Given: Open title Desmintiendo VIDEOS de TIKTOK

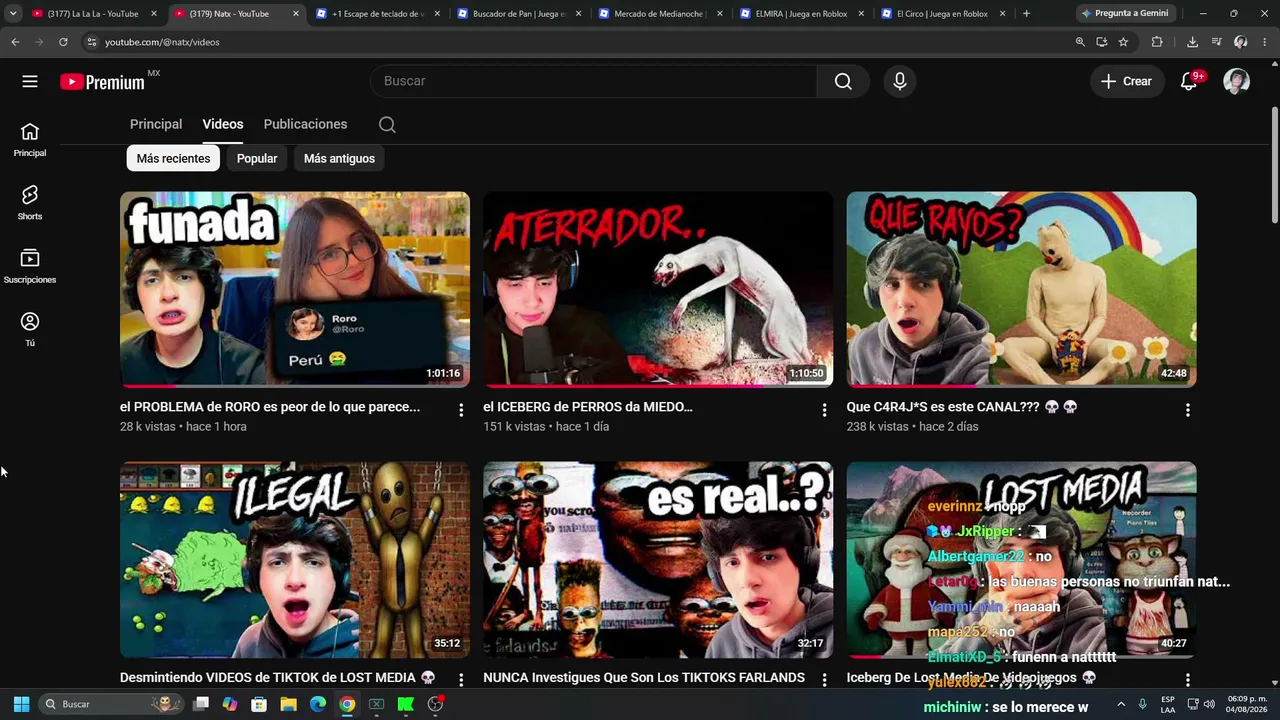Looking at the screenshot, I should pos(278,678).
